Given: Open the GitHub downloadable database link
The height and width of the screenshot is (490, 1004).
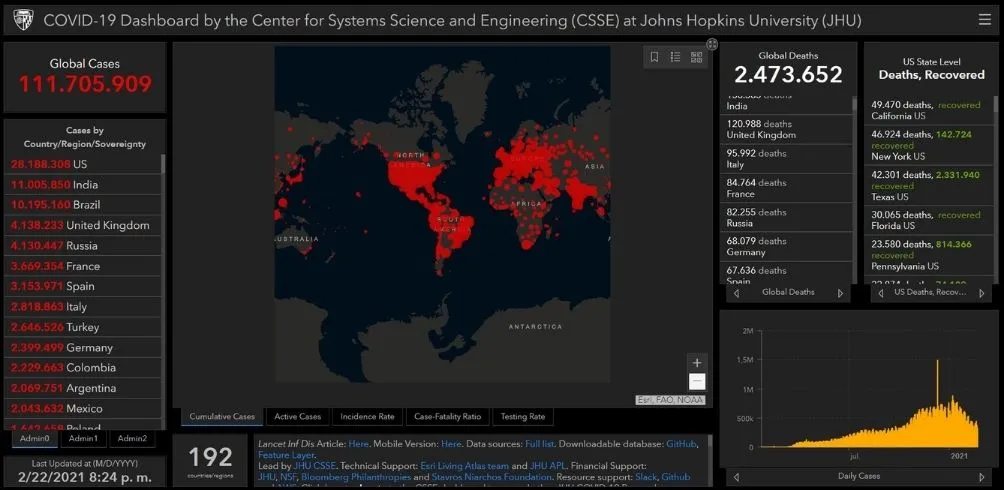Looking at the screenshot, I should 681,443.
